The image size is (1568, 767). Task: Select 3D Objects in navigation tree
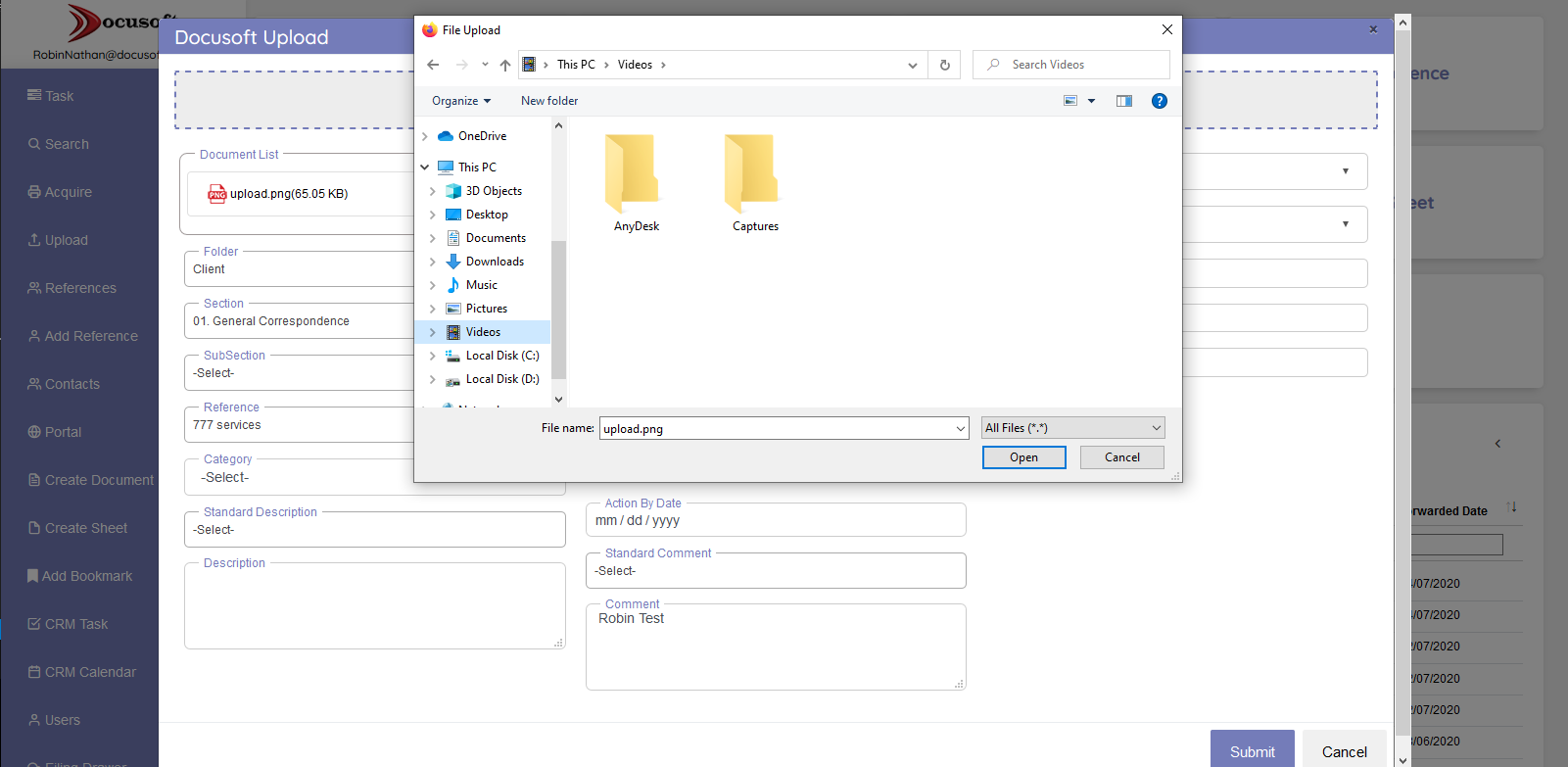point(494,191)
